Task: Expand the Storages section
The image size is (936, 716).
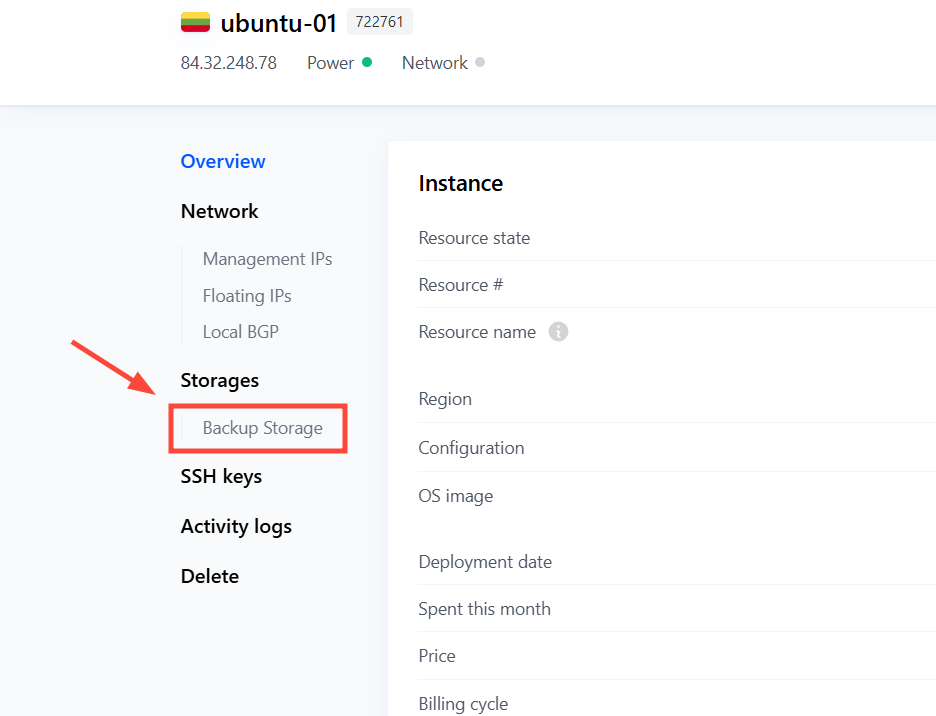Action: [219, 380]
